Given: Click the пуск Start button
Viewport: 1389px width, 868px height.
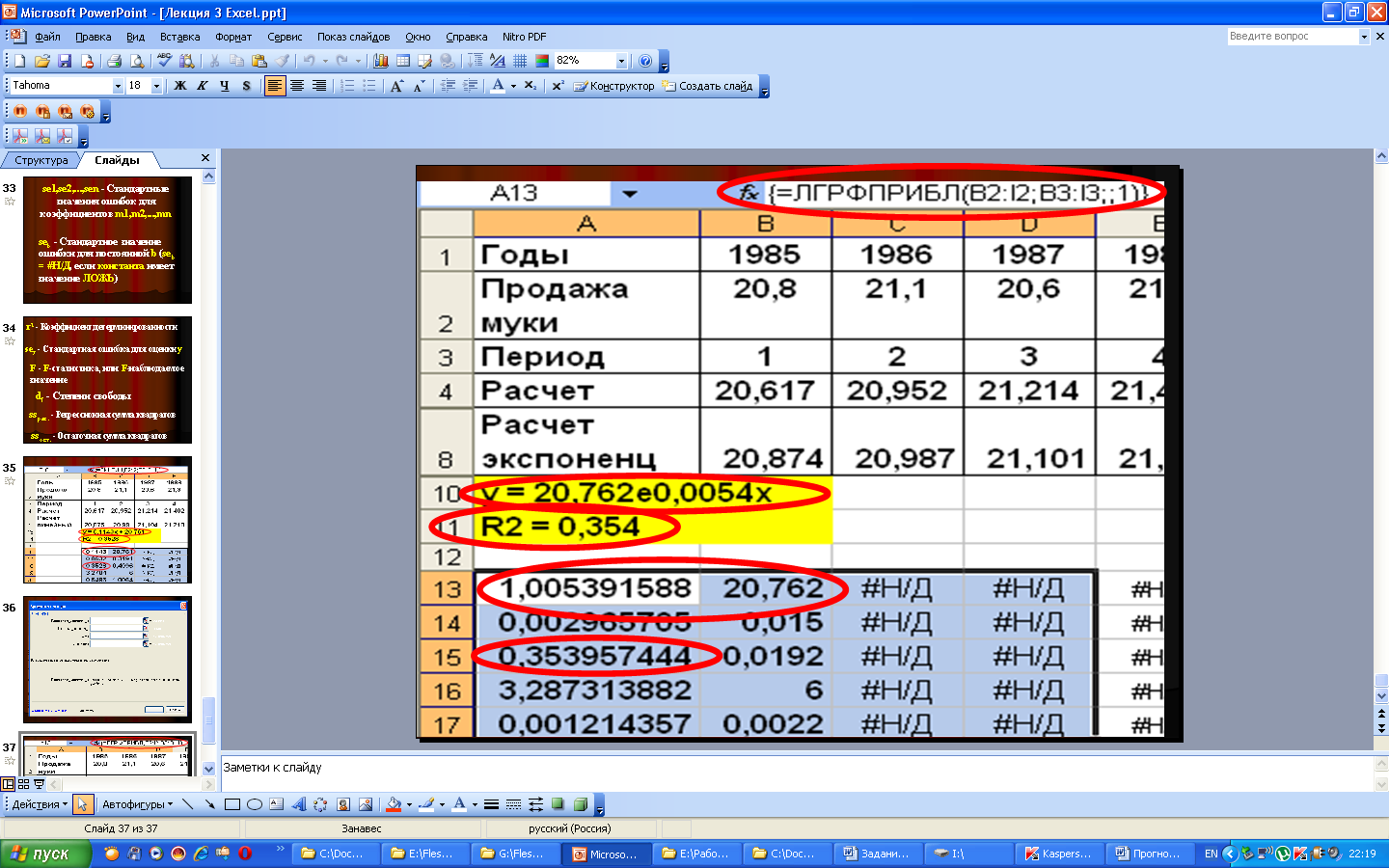Looking at the screenshot, I should 45,854.
